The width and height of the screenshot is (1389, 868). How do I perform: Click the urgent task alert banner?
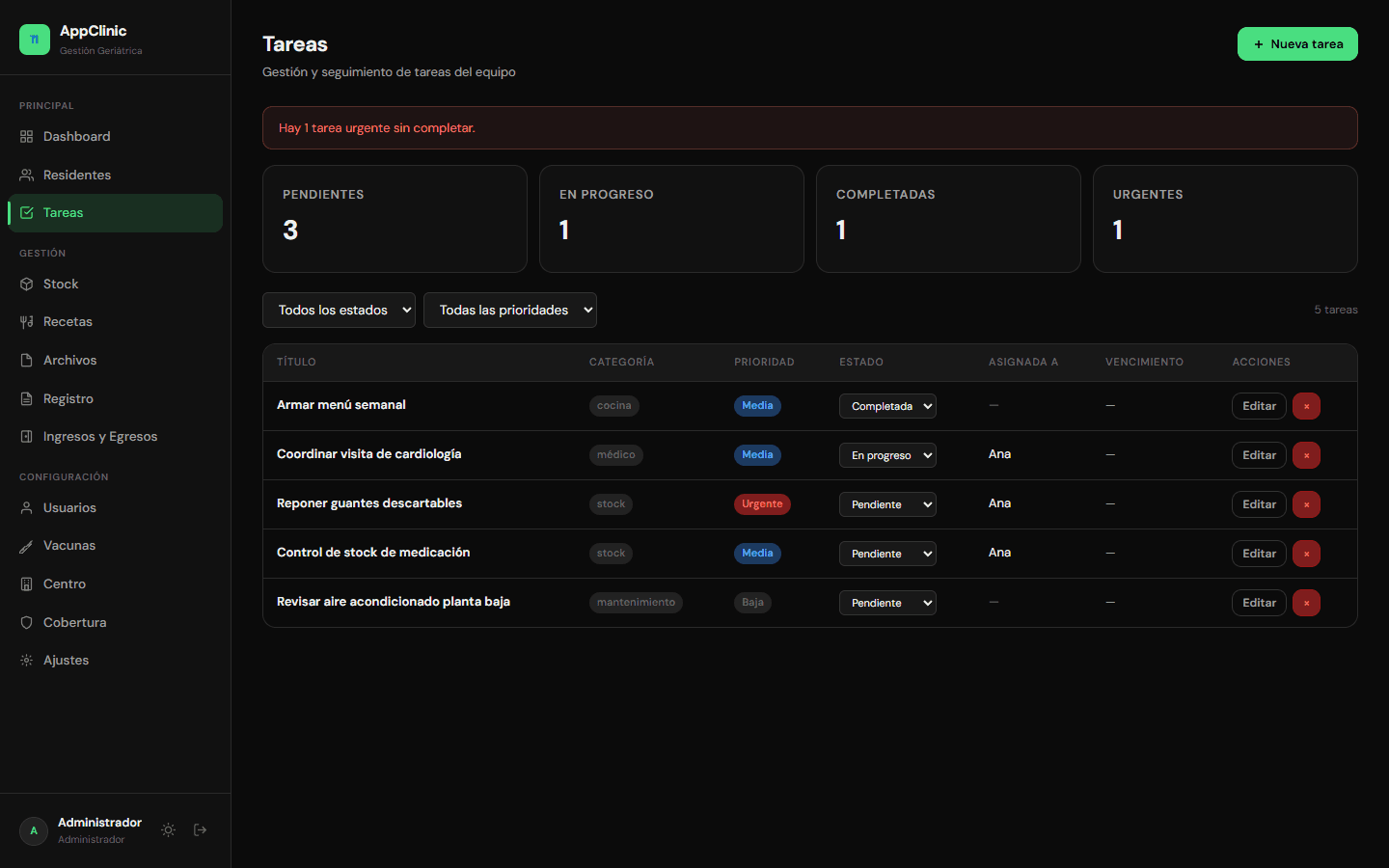[810, 127]
